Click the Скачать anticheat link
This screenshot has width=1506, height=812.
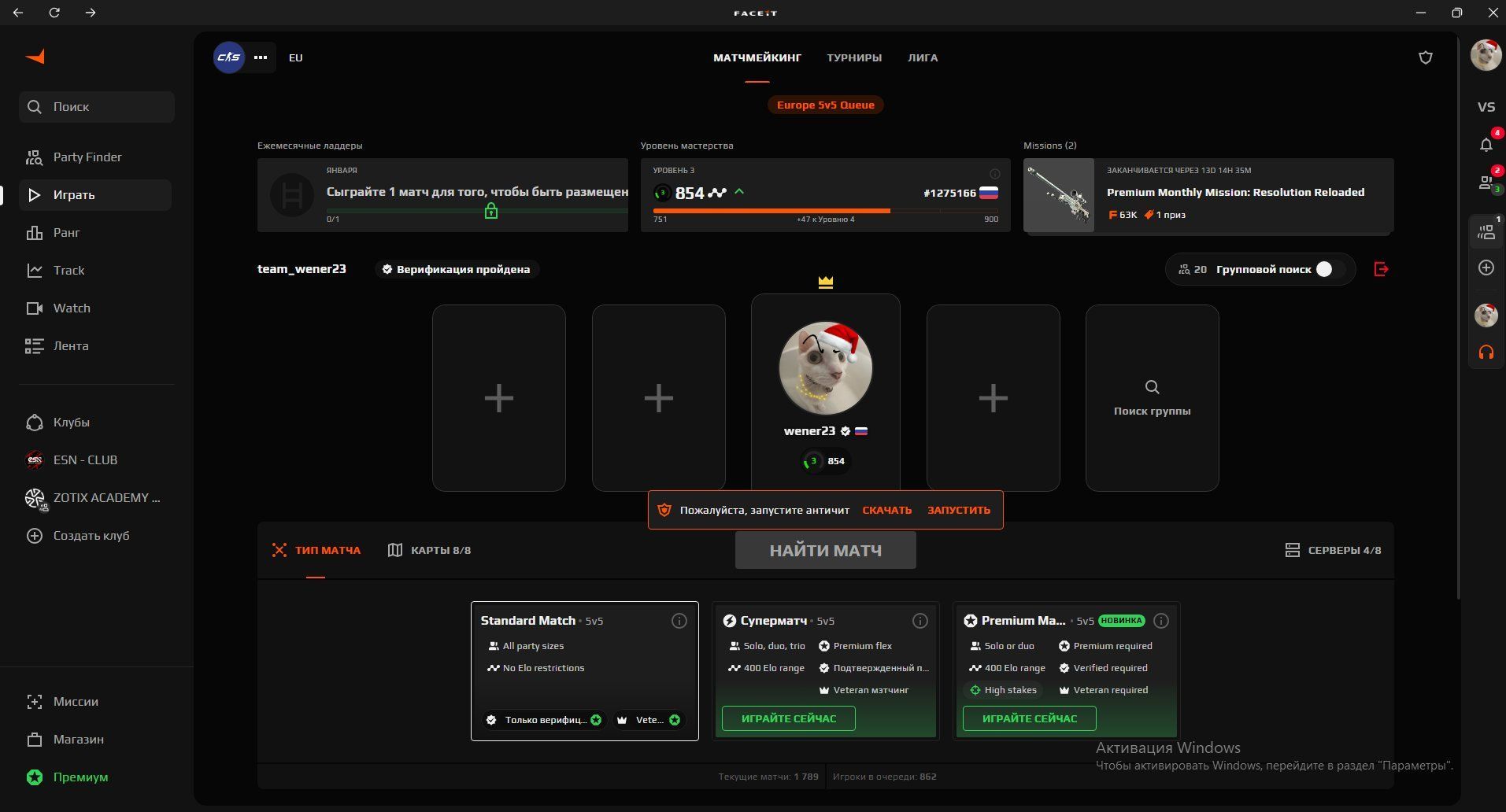tap(886, 510)
